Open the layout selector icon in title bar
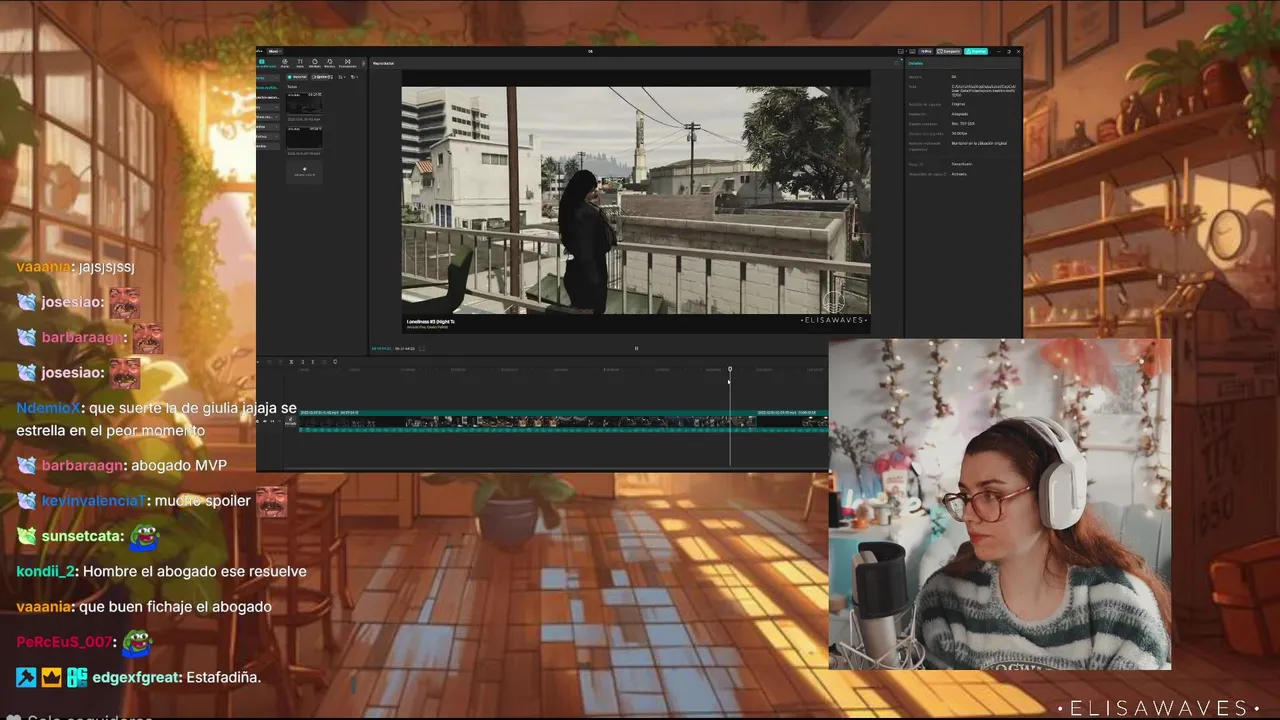The height and width of the screenshot is (720, 1280). tap(901, 51)
